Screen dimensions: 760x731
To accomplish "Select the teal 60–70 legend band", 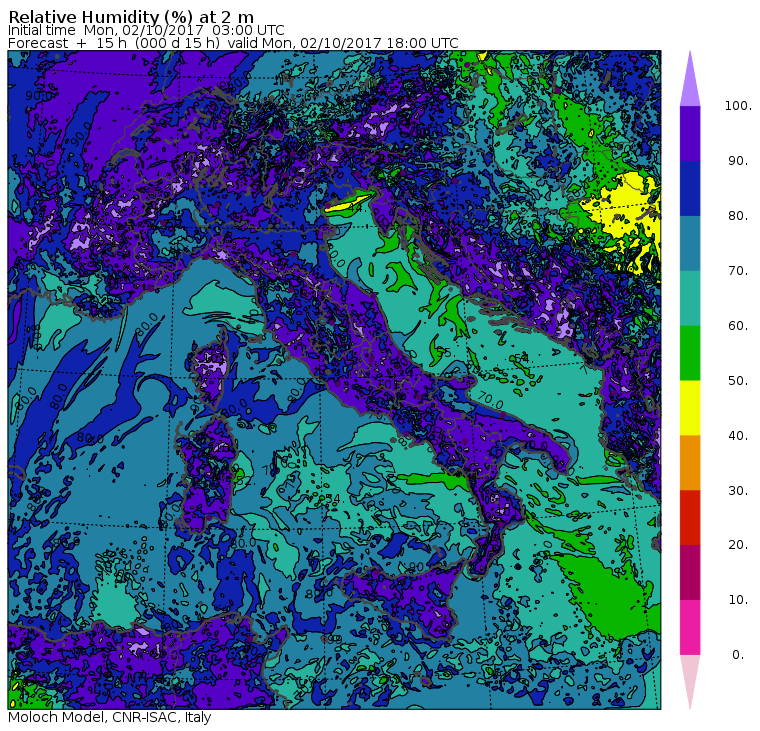I will [690, 298].
